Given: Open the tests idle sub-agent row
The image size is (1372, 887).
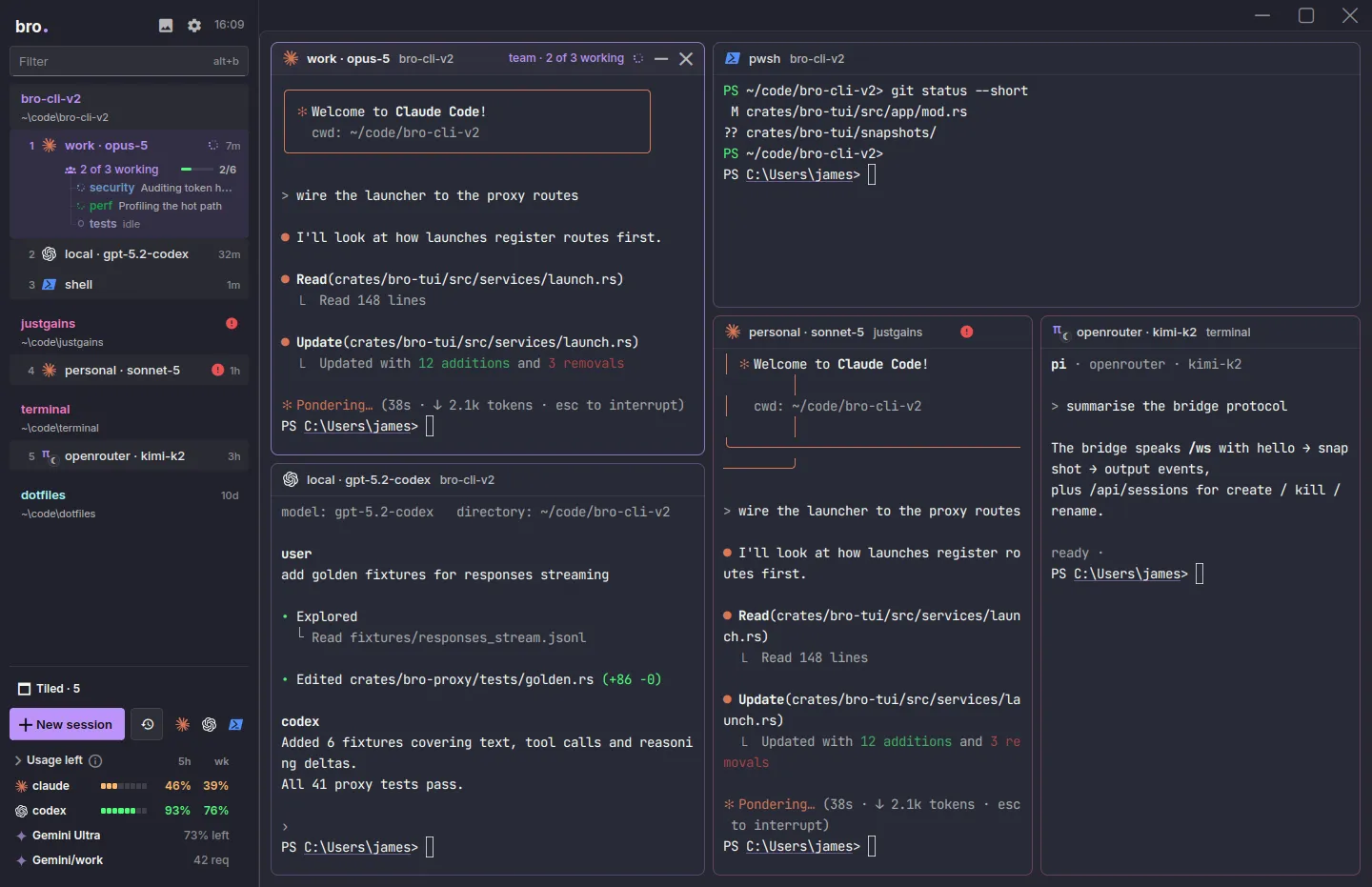Looking at the screenshot, I should (155, 224).
